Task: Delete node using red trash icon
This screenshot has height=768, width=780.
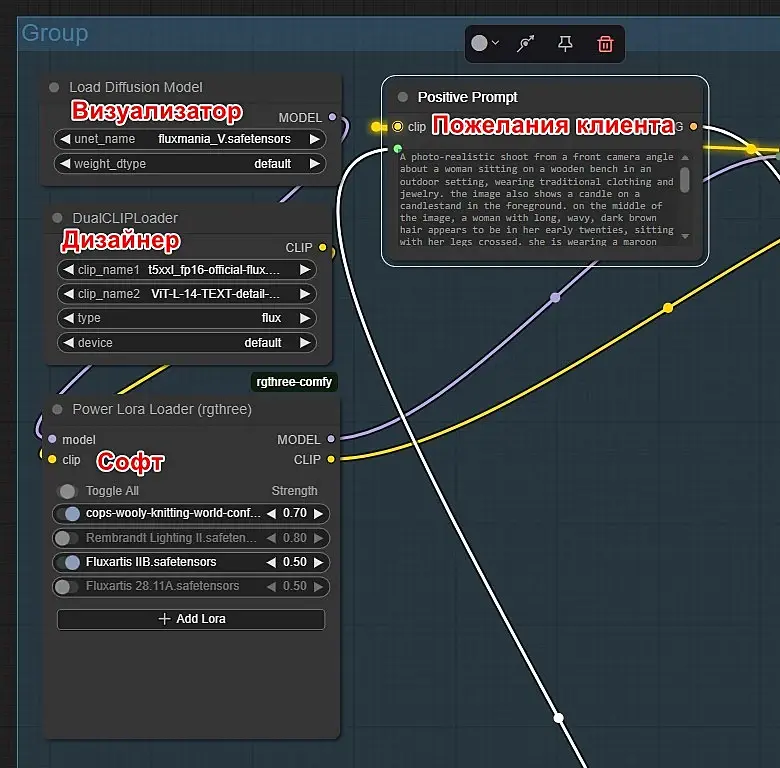Action: tap(605, 44)
